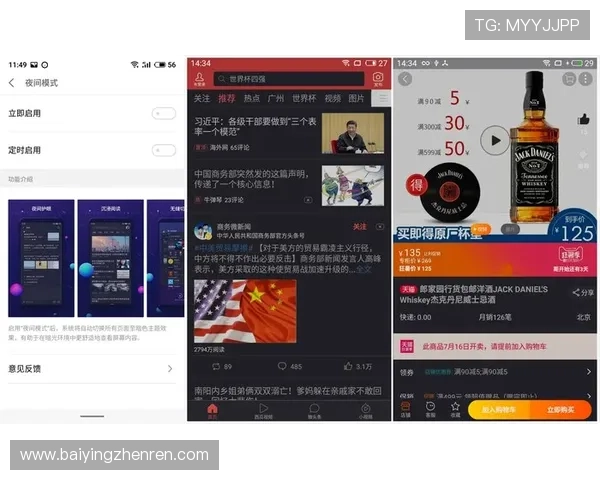Switch to the 广州 tab
The image size is (600, 480).
(276, 98)
